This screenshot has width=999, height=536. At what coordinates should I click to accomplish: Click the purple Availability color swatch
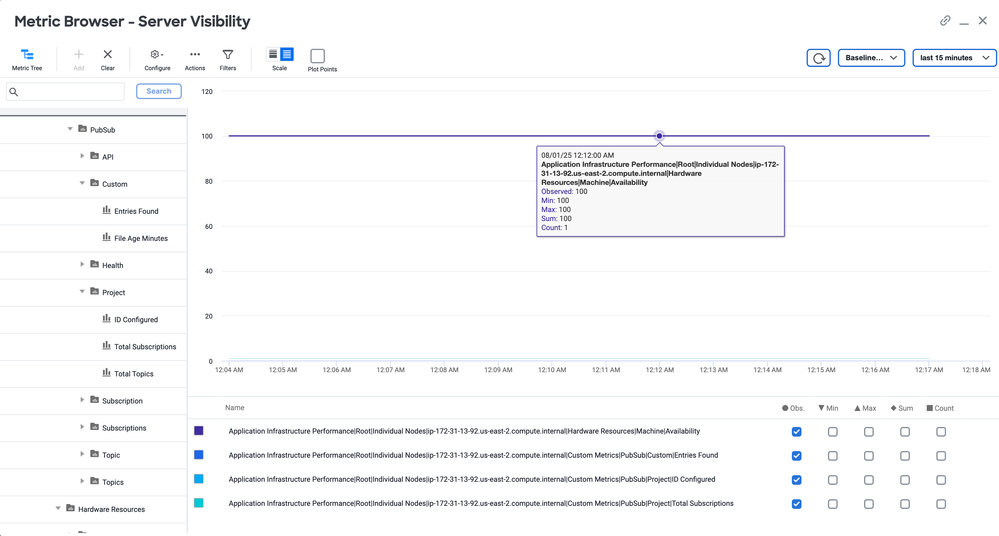click(199, 431)
